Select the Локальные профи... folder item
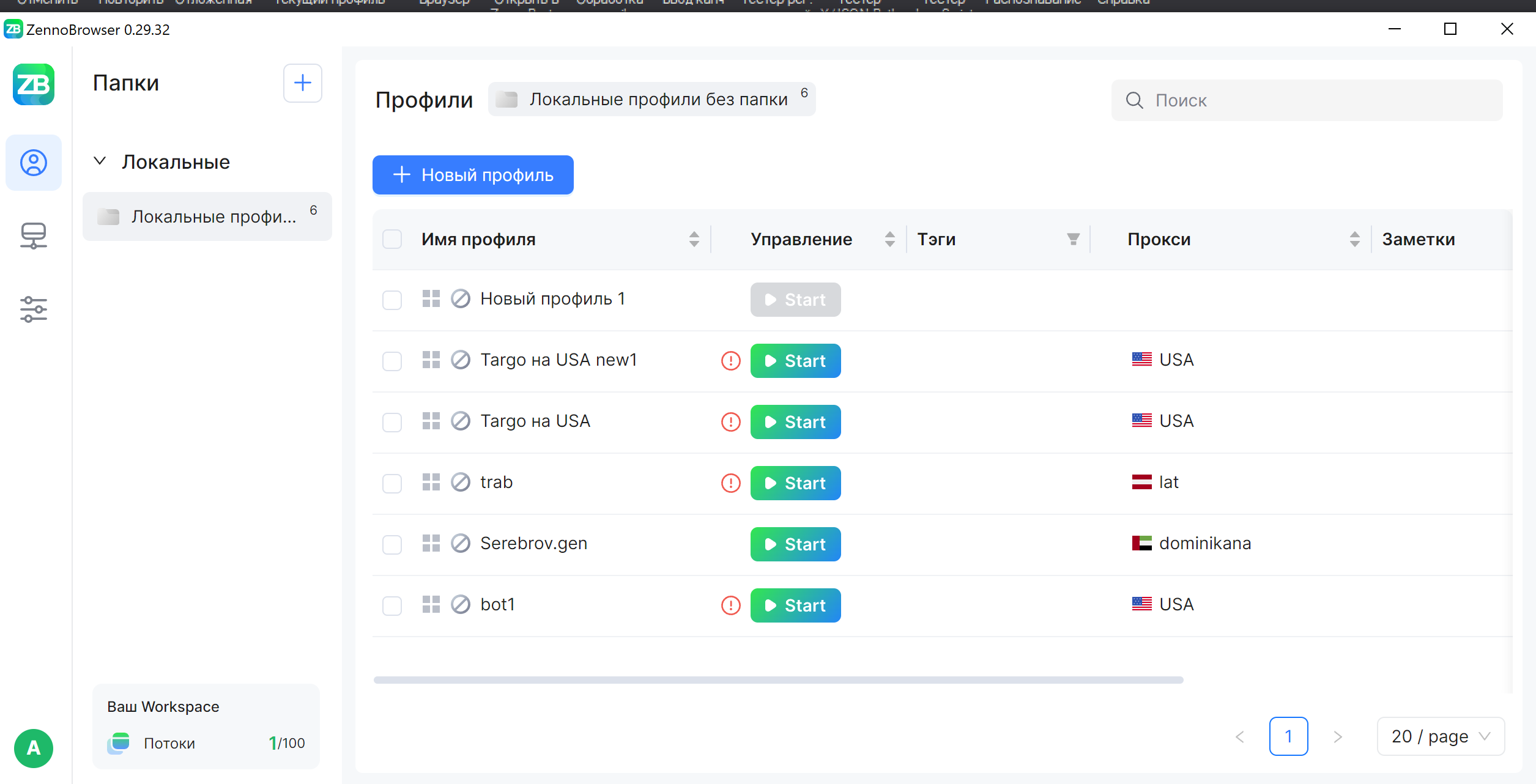This screenshot has height=784, width=1536. coord(207,216)
